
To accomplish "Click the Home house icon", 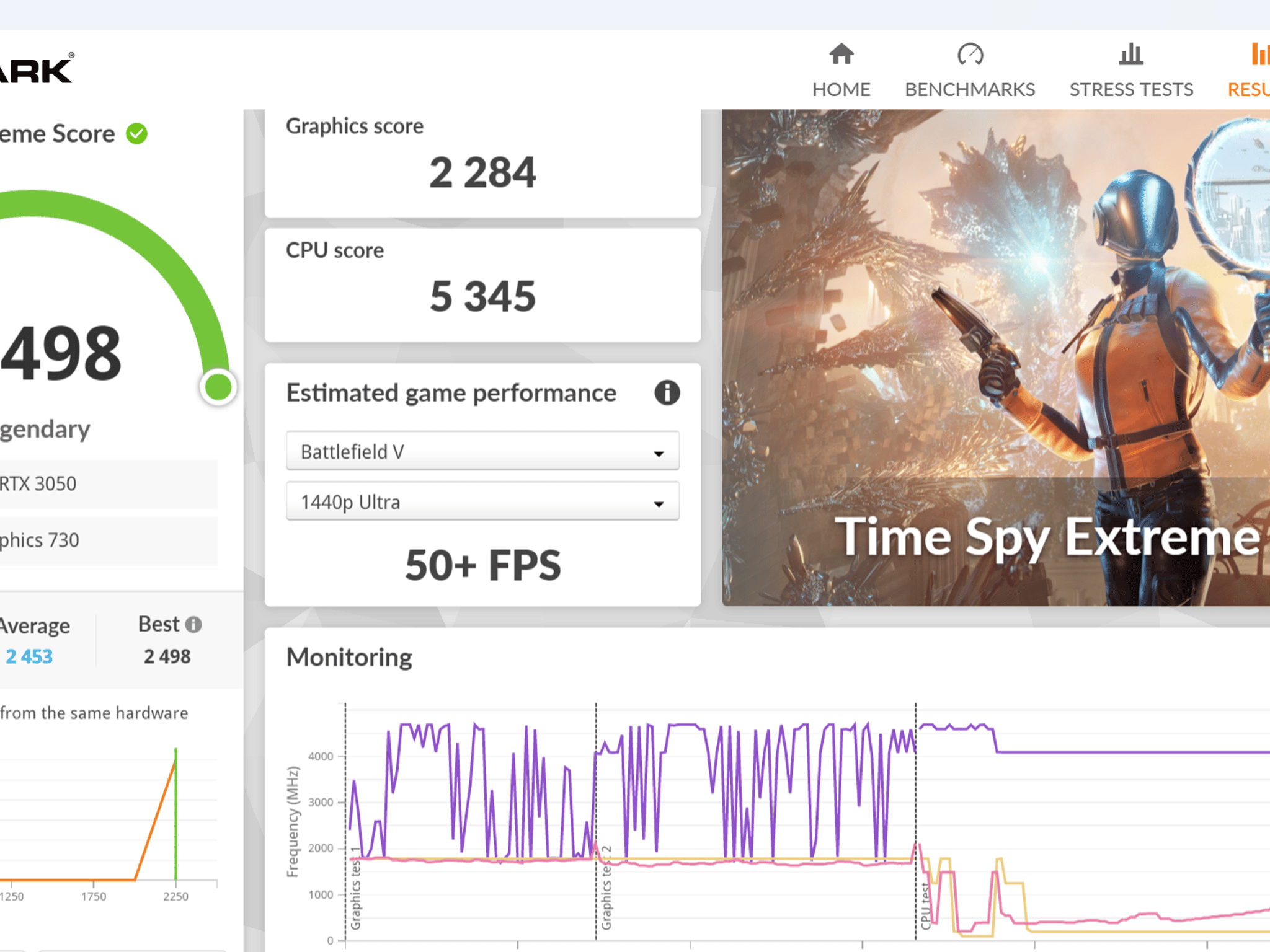I will tap(841, 54).
